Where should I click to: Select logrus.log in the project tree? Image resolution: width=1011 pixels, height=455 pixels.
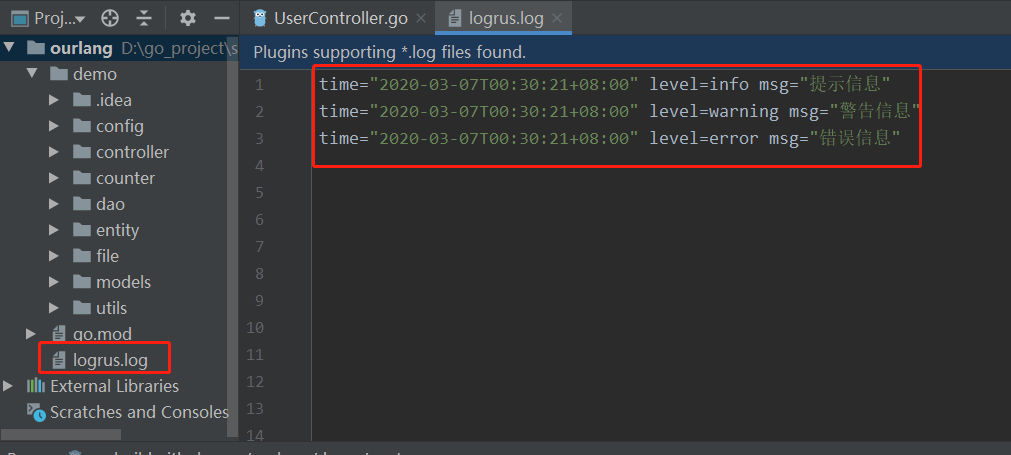(110, 360)
